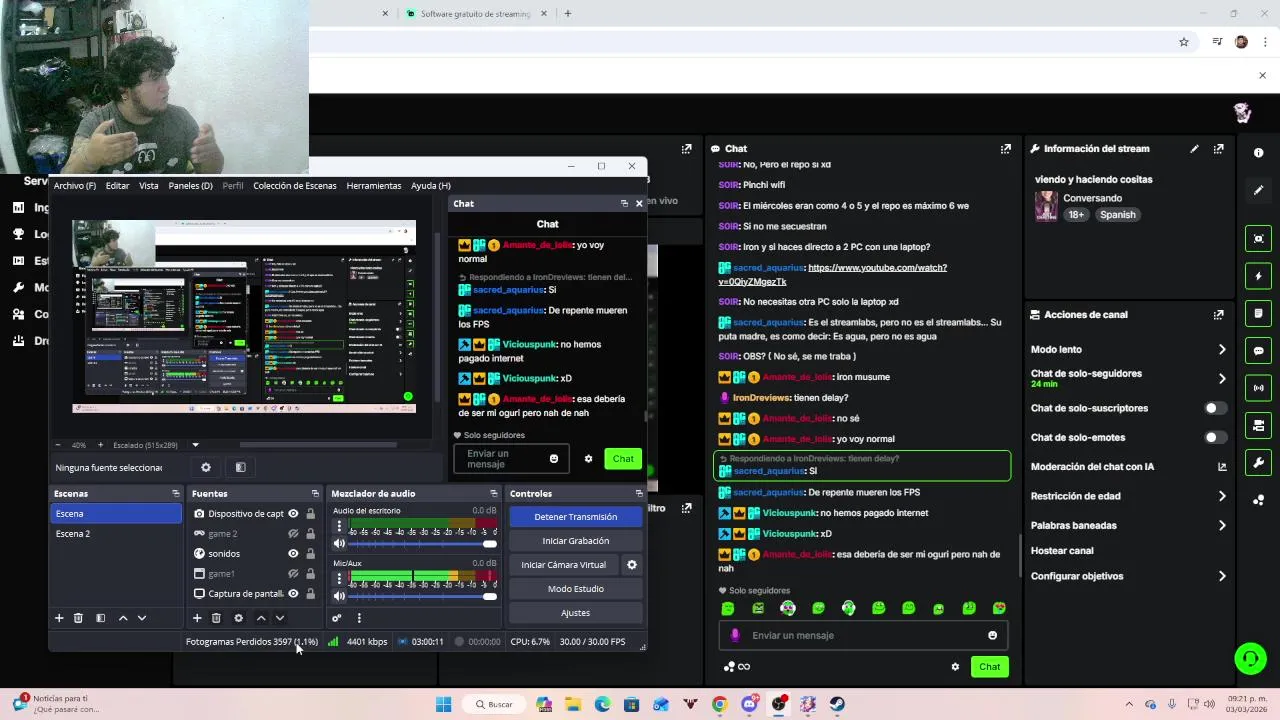Image resolution: width=1280 pixels, height=720 pixels.
Task: Open source properties gear in Fuentes toolbar
Action: pos(238,618)
